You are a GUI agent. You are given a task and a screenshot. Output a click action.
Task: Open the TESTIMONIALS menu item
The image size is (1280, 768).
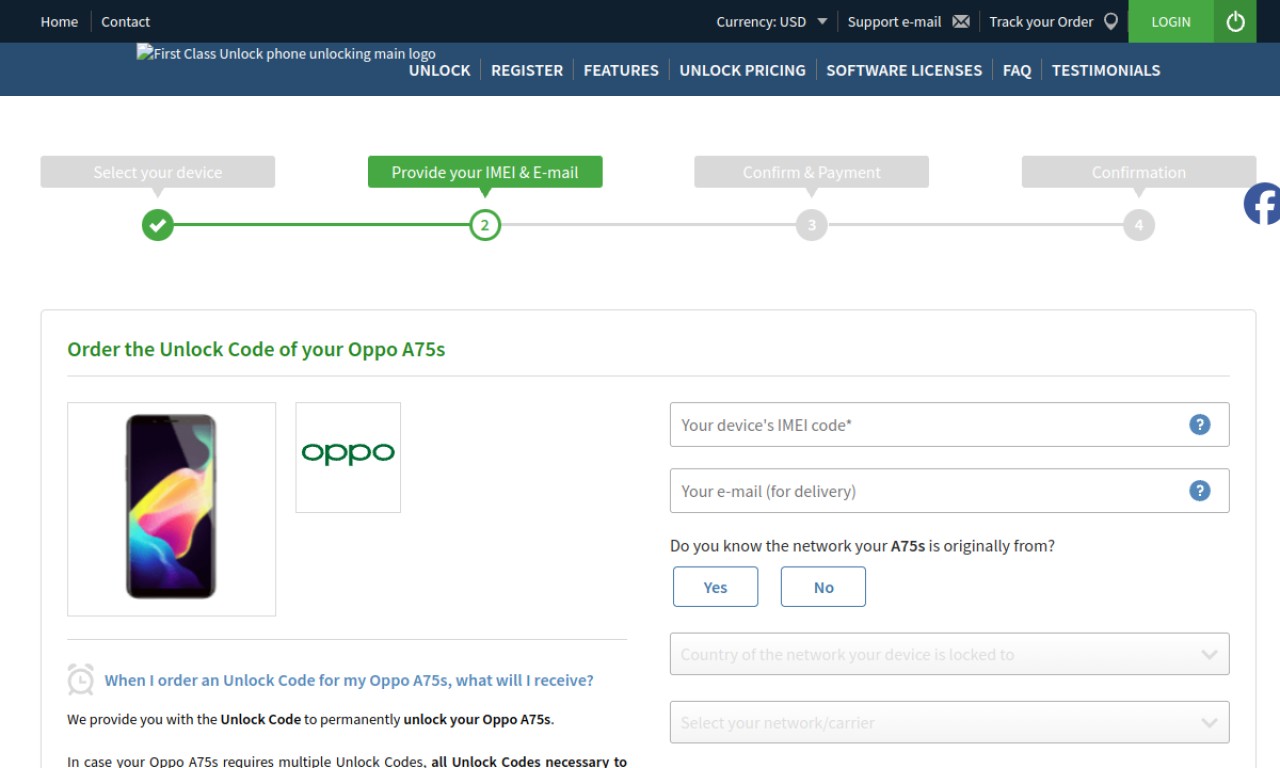click(1106, 70)
